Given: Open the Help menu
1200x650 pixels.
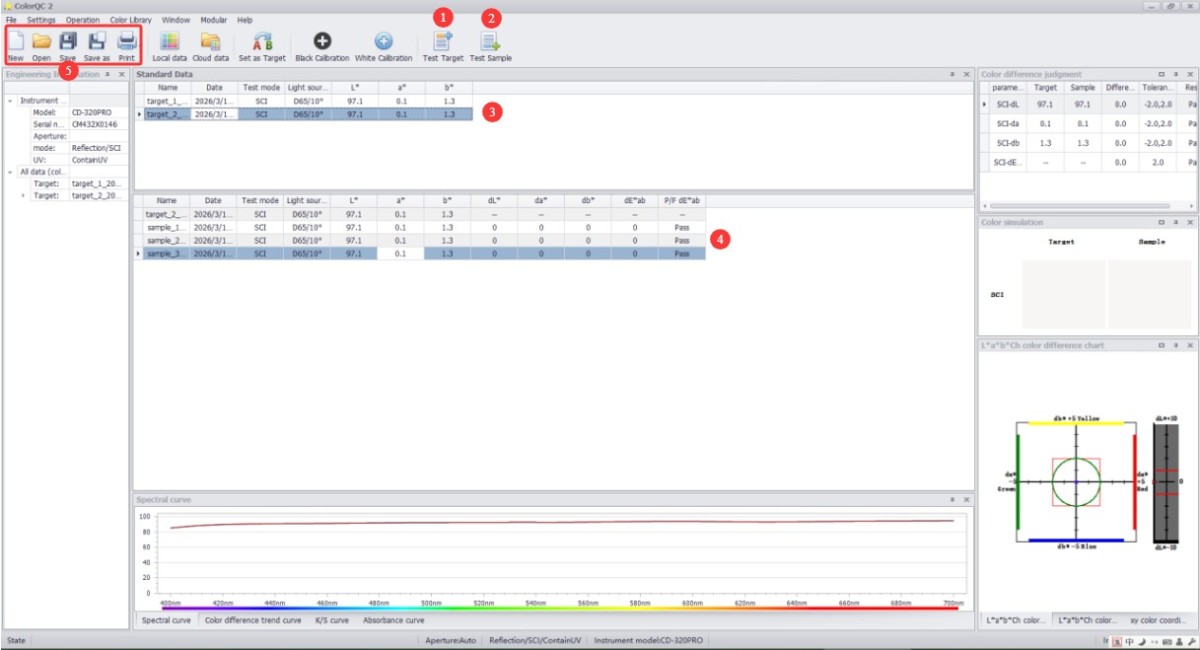Looking at the screenshot, I should point(245,20).
